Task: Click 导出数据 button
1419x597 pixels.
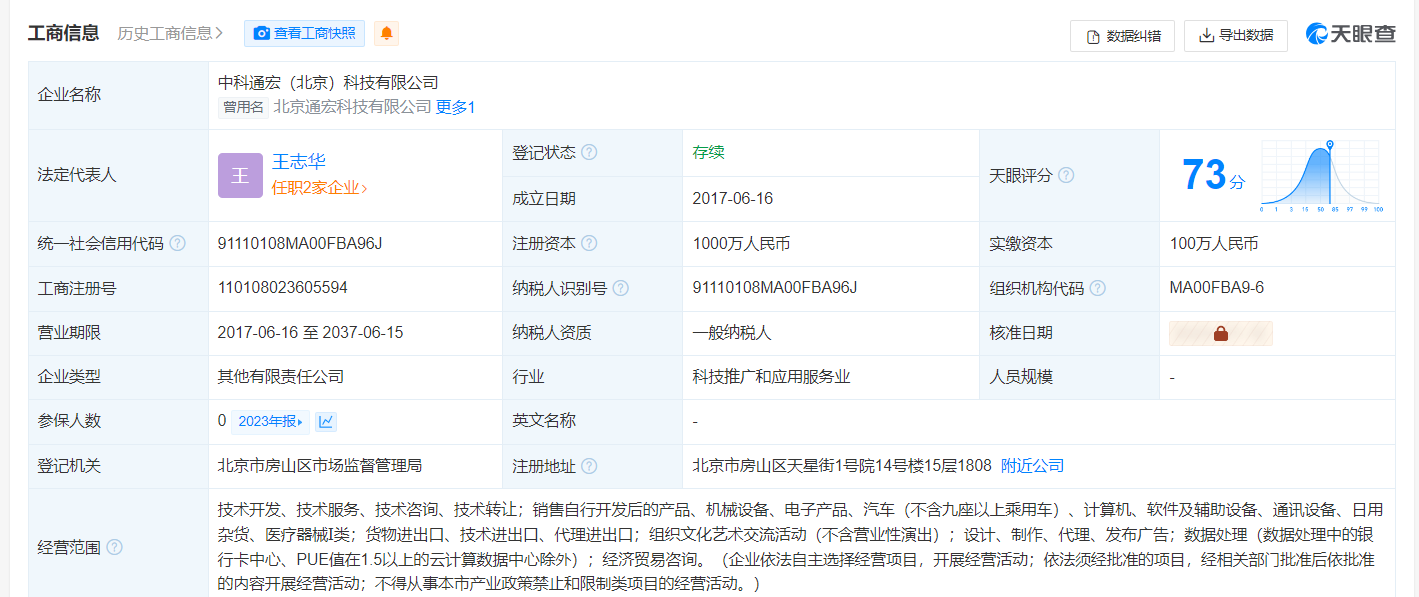Action: pyautogui.click(x=1236, y=36)
